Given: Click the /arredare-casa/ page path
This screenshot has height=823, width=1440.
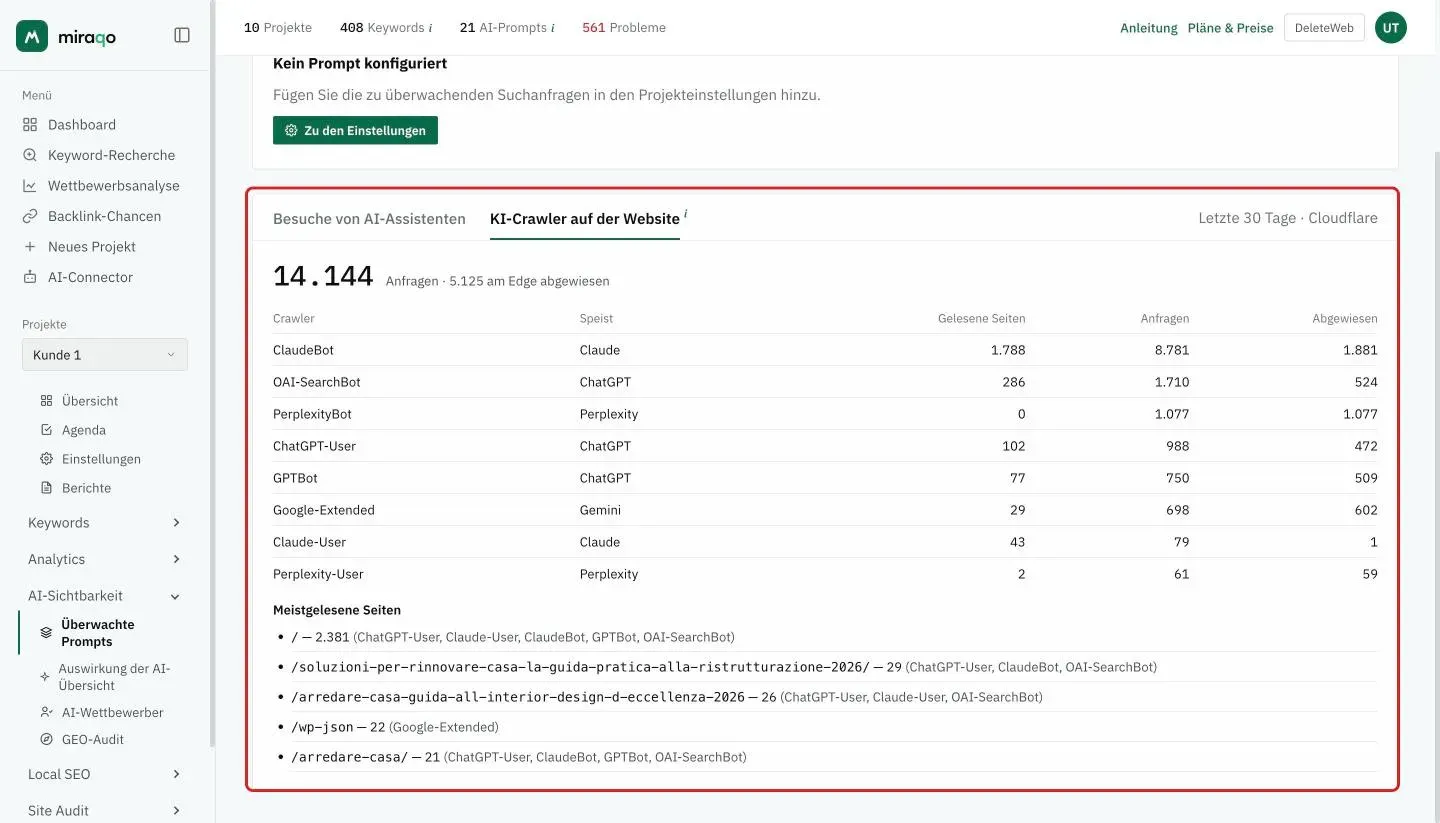Looking at the screenshot, I should tap(349, 757).
